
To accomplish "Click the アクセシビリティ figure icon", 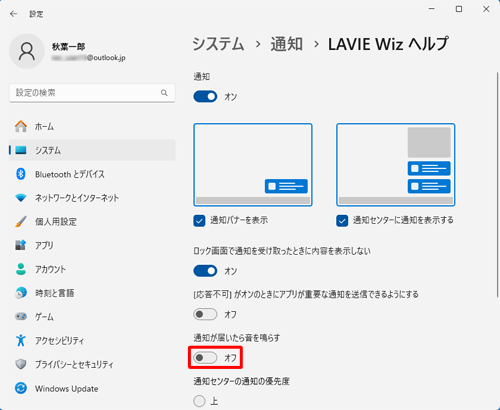I will pyautogui.click(x=21, y=340).
